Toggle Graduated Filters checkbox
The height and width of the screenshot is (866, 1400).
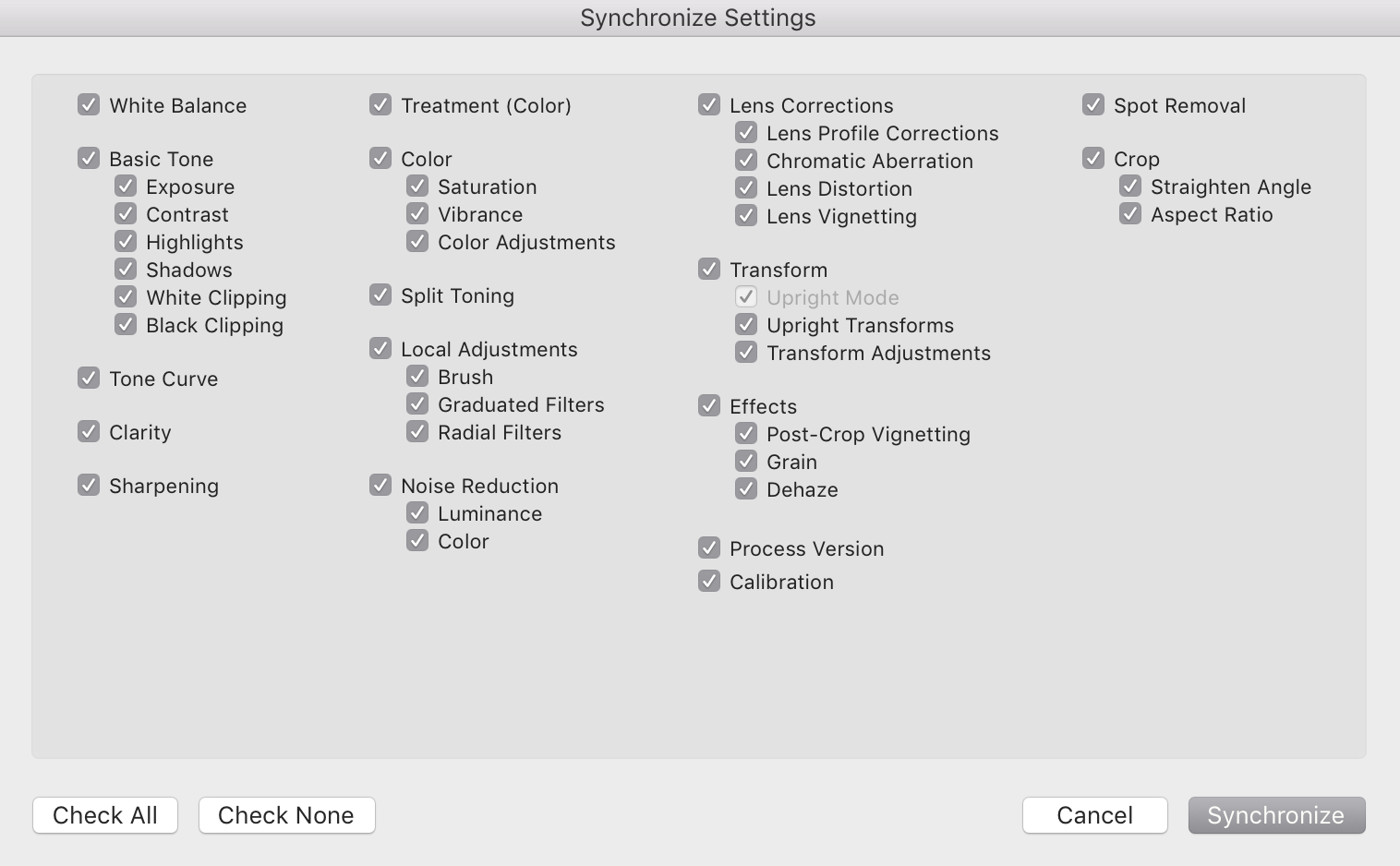pyautogui.click(x=417, y=403)
